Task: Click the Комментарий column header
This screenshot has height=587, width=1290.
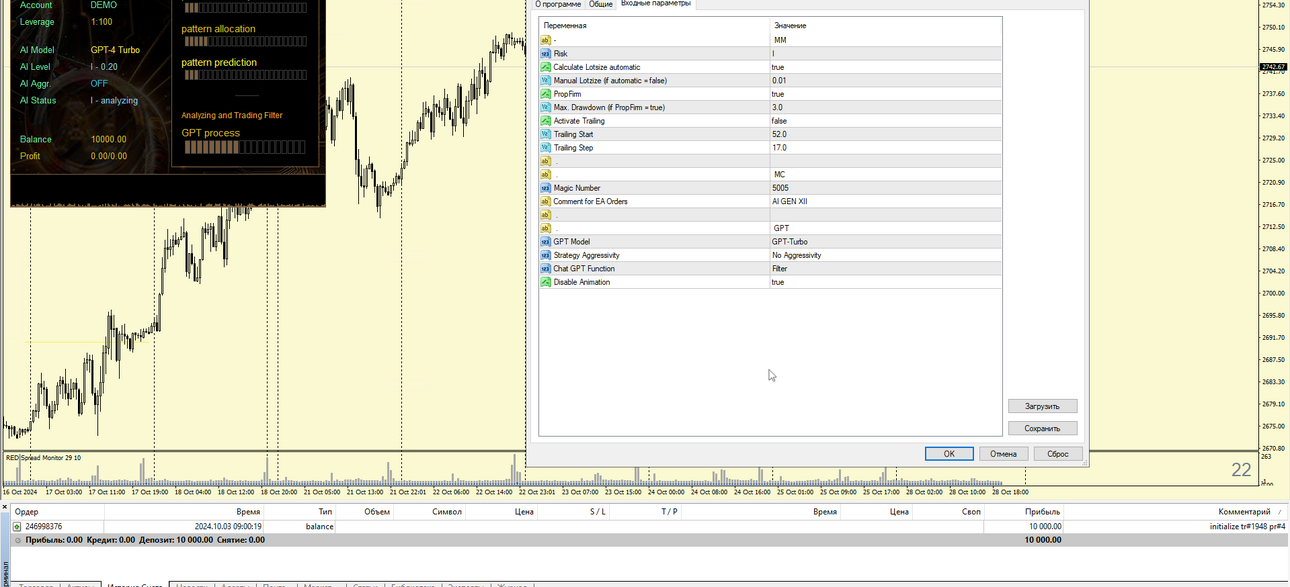Action: pyautogui.click(x=1177, y=511)
